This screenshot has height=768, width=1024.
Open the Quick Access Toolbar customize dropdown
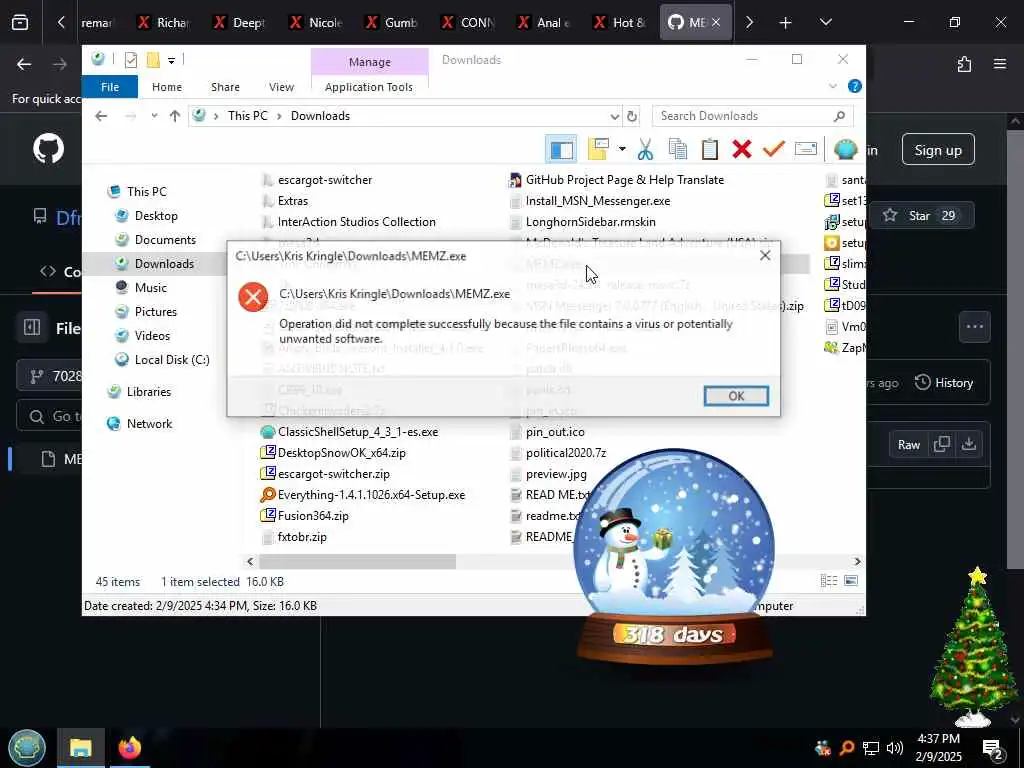171,61
